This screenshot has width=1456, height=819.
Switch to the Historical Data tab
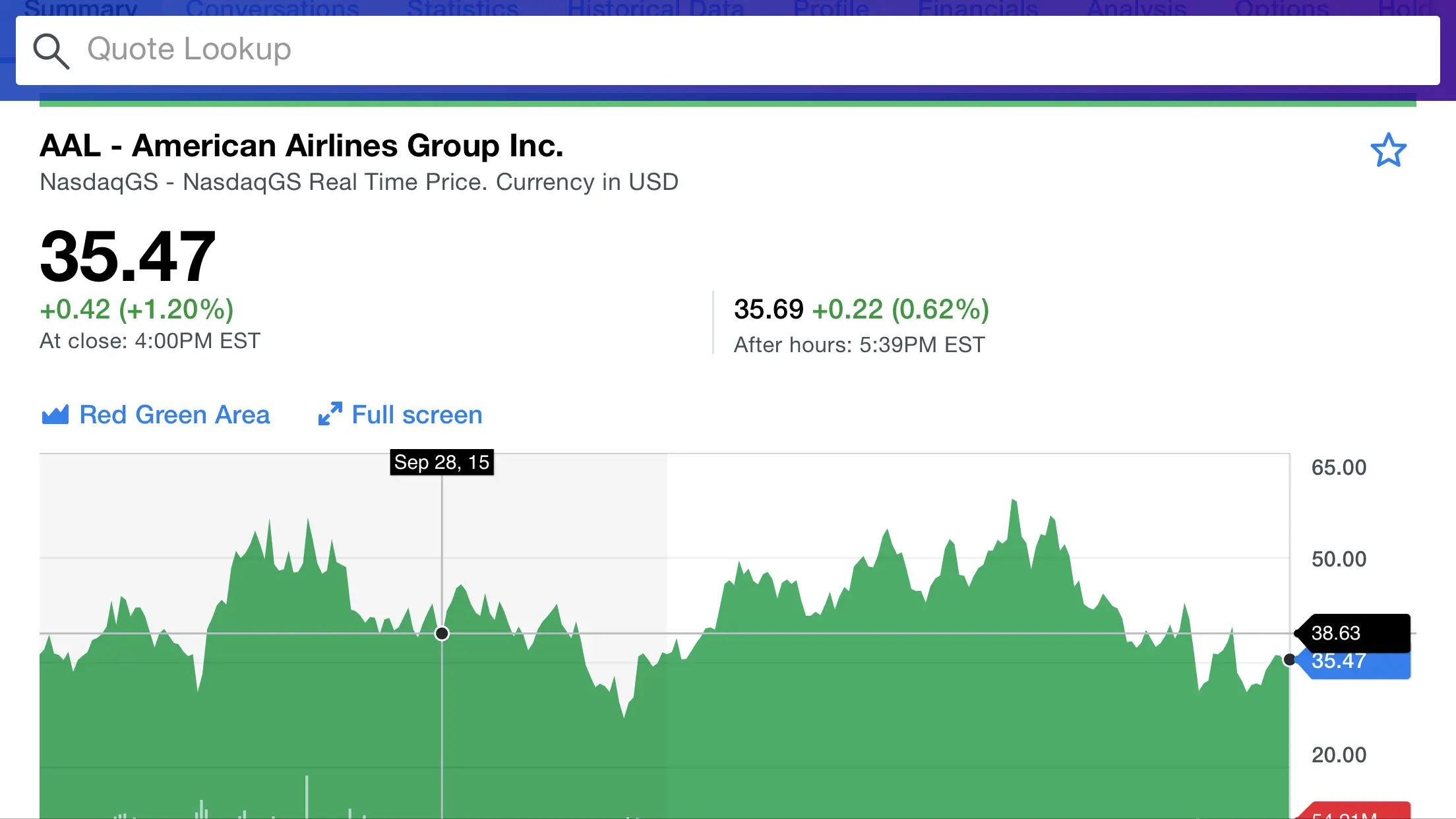click(655, 8)
